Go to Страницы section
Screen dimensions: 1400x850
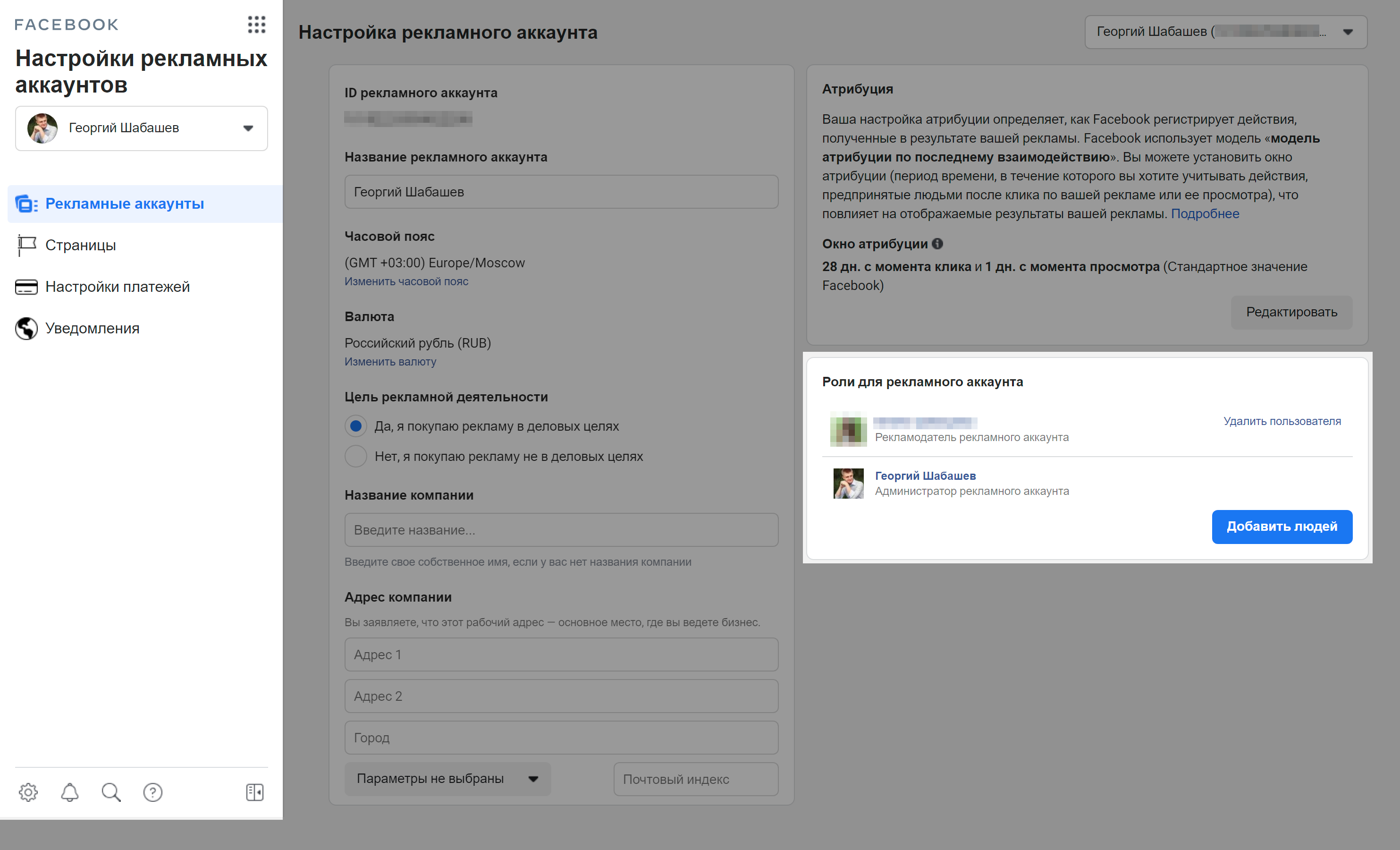tap(80, 245)
